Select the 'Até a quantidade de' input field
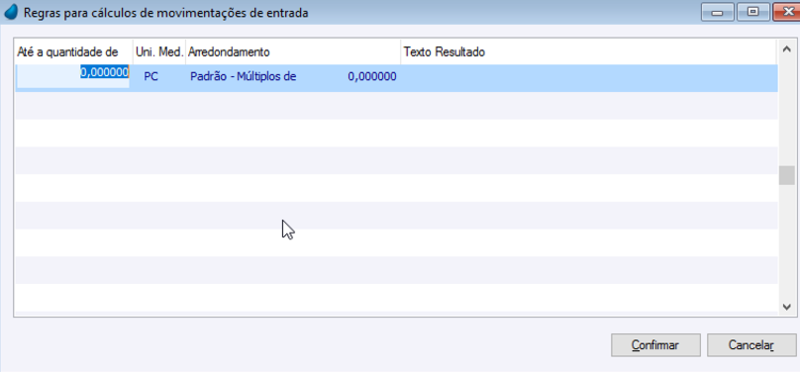The image size is (800, 372). point(73,77)
